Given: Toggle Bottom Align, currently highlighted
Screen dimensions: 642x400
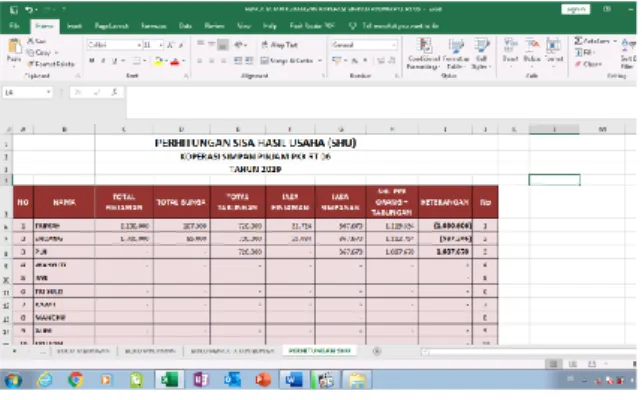Looking at the screenshot, I should pos(223,45).
